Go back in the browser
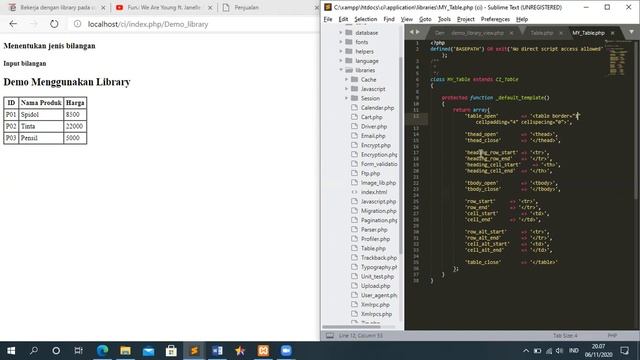Image resolution: width=640 pixels, height=360 pixels. [13, 24]
